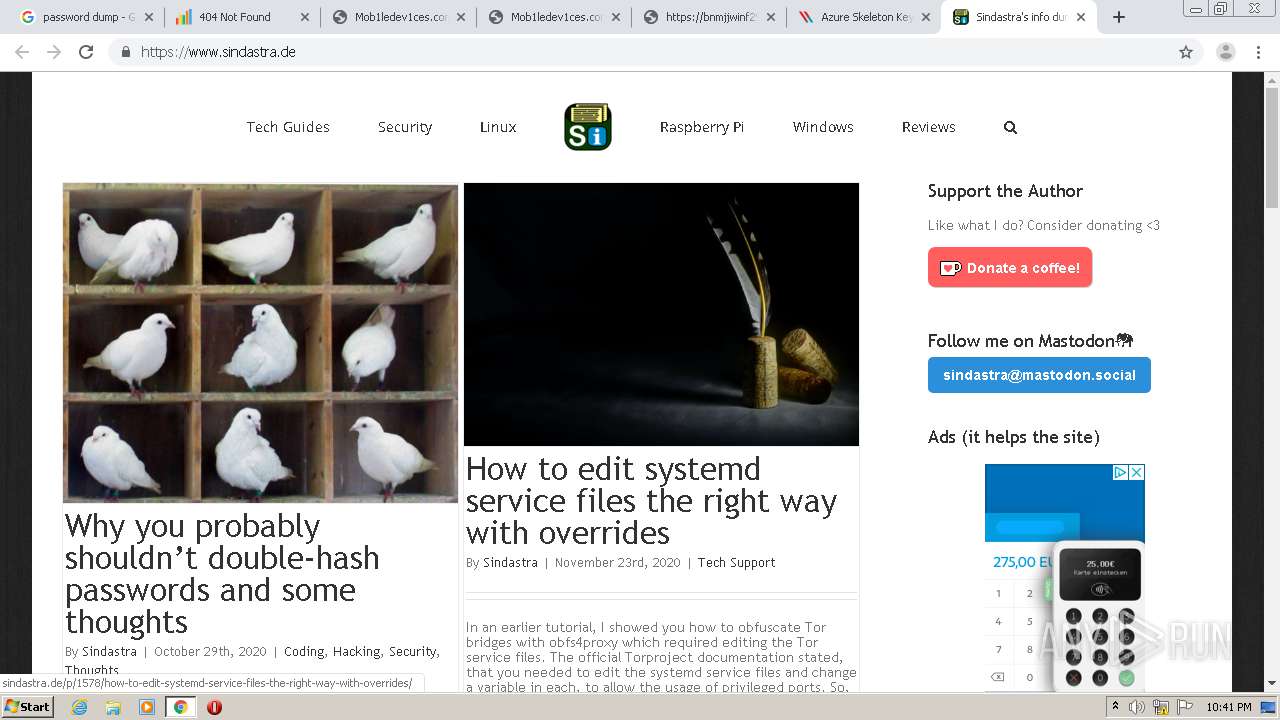View site information padlock icon
The height and width of the screenshot is (720, 1280).
pyautogui.click(x=125, y=52)
